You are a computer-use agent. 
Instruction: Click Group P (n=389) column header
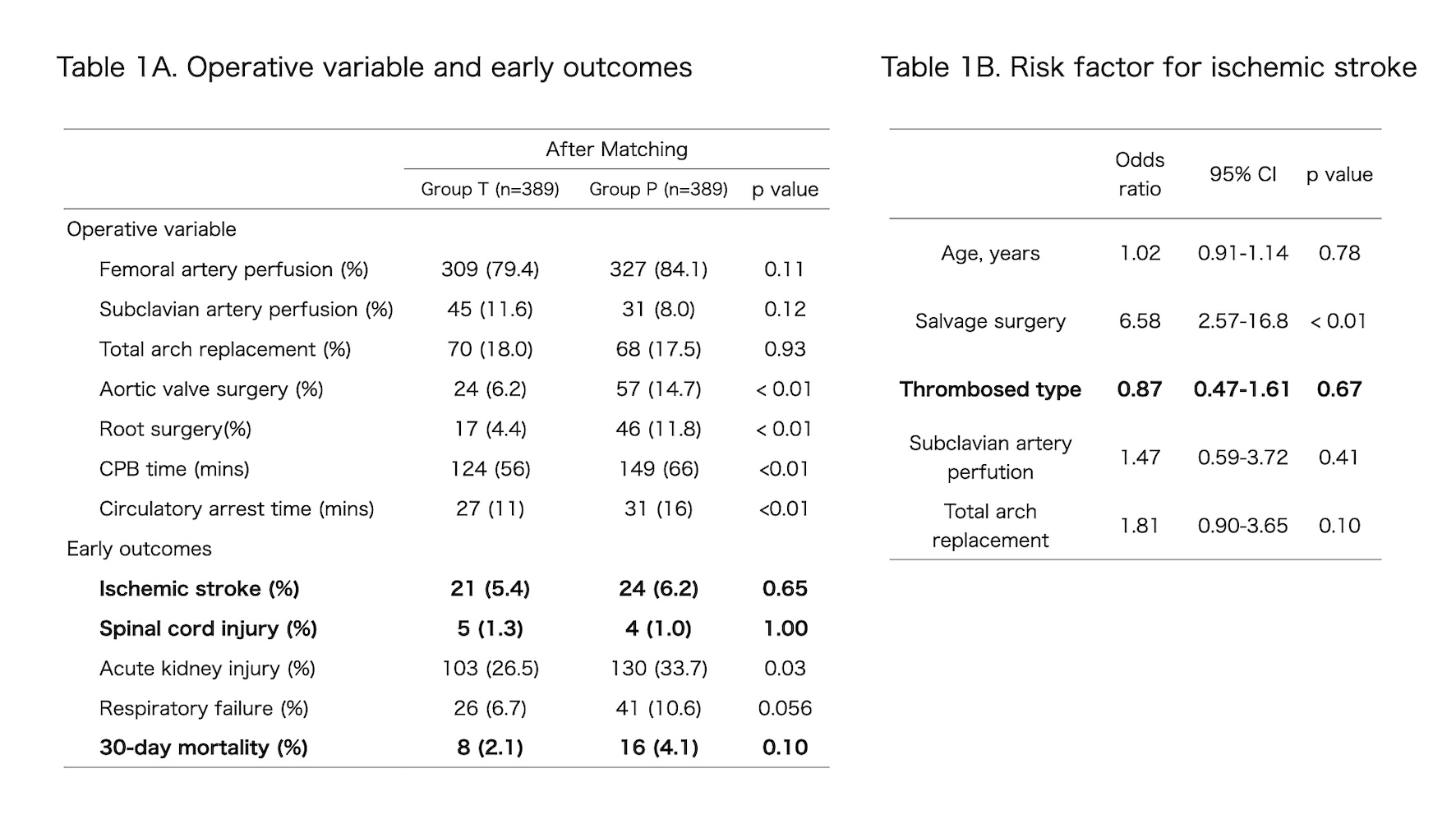(x=658, y=190)
